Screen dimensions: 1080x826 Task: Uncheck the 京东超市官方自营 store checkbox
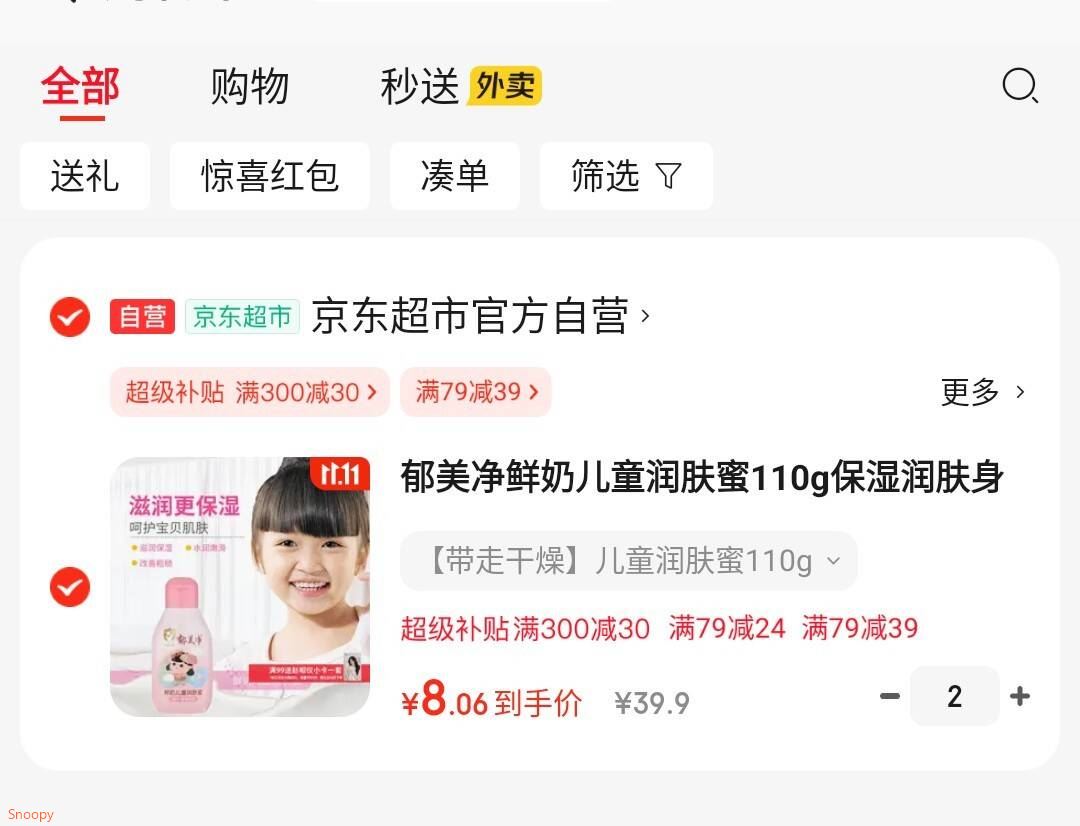pyautogui.click(x=70, y=317)
